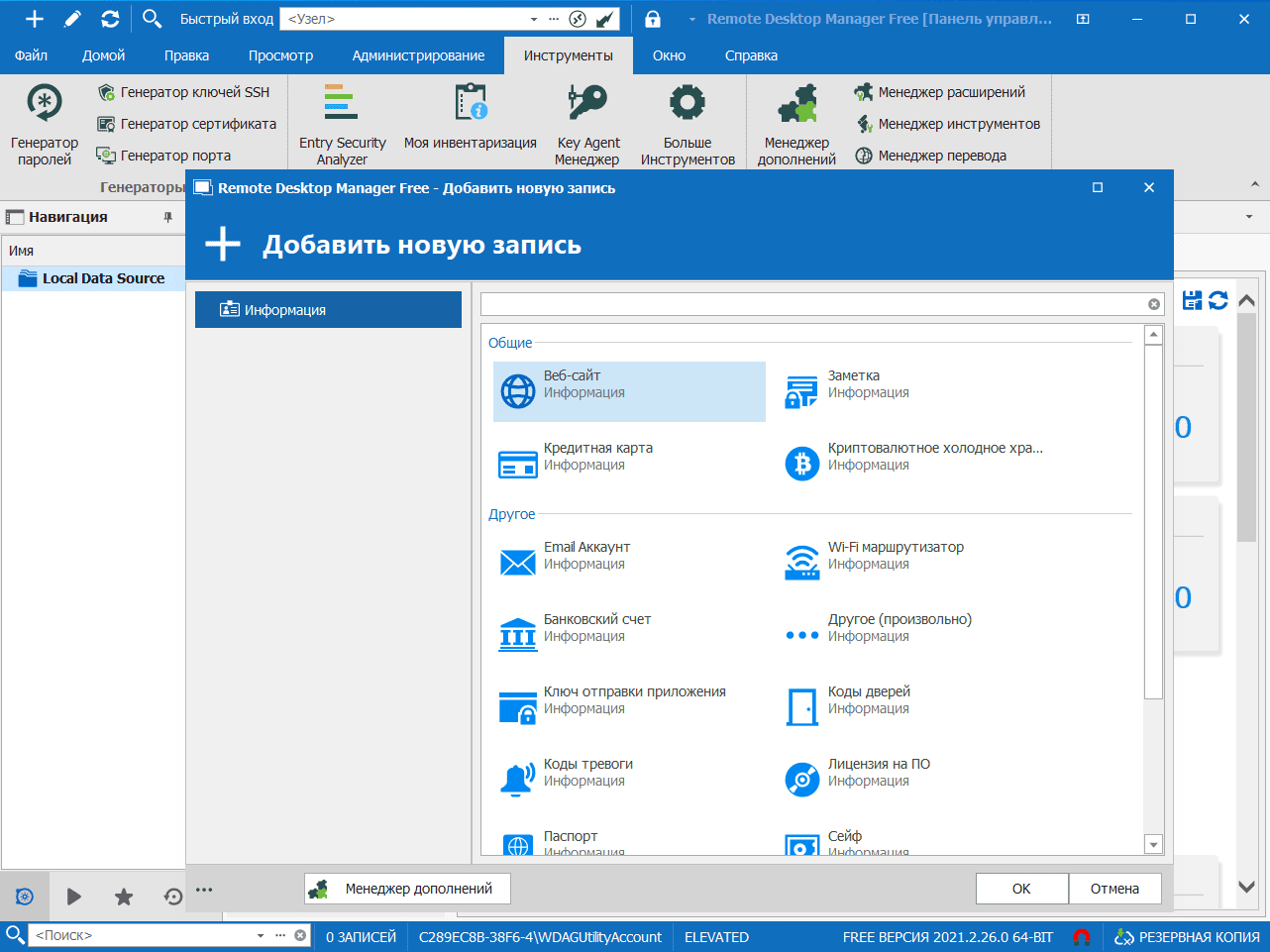This screenshot has width=1270, height=952.
Task: Click the ELEVATED status bar text
Action: [716, 937]
